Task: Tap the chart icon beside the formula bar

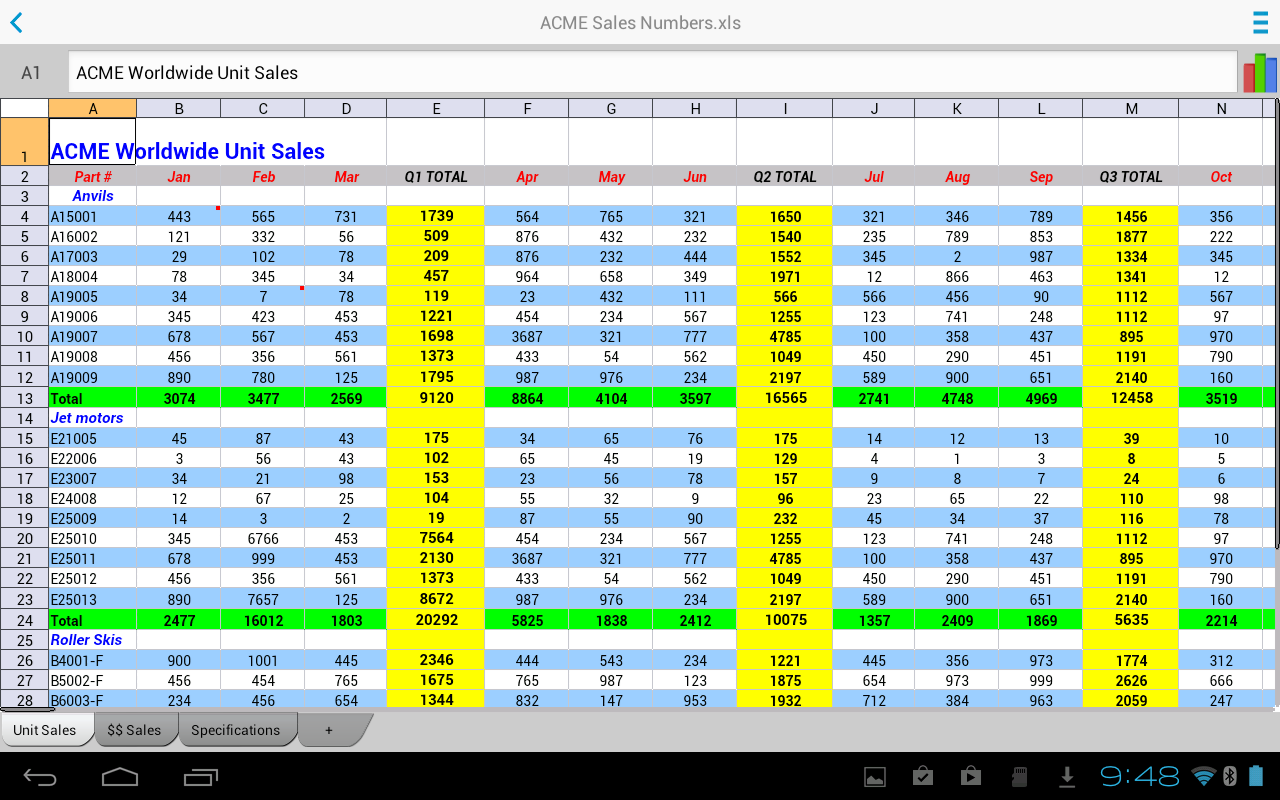Action: tap(1258, 72)
